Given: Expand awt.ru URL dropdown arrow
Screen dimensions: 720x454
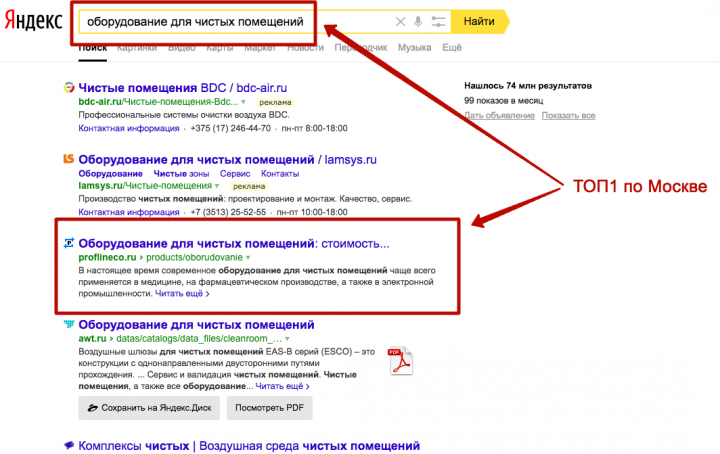Looking at the screenshot, I should pos(287,339).
